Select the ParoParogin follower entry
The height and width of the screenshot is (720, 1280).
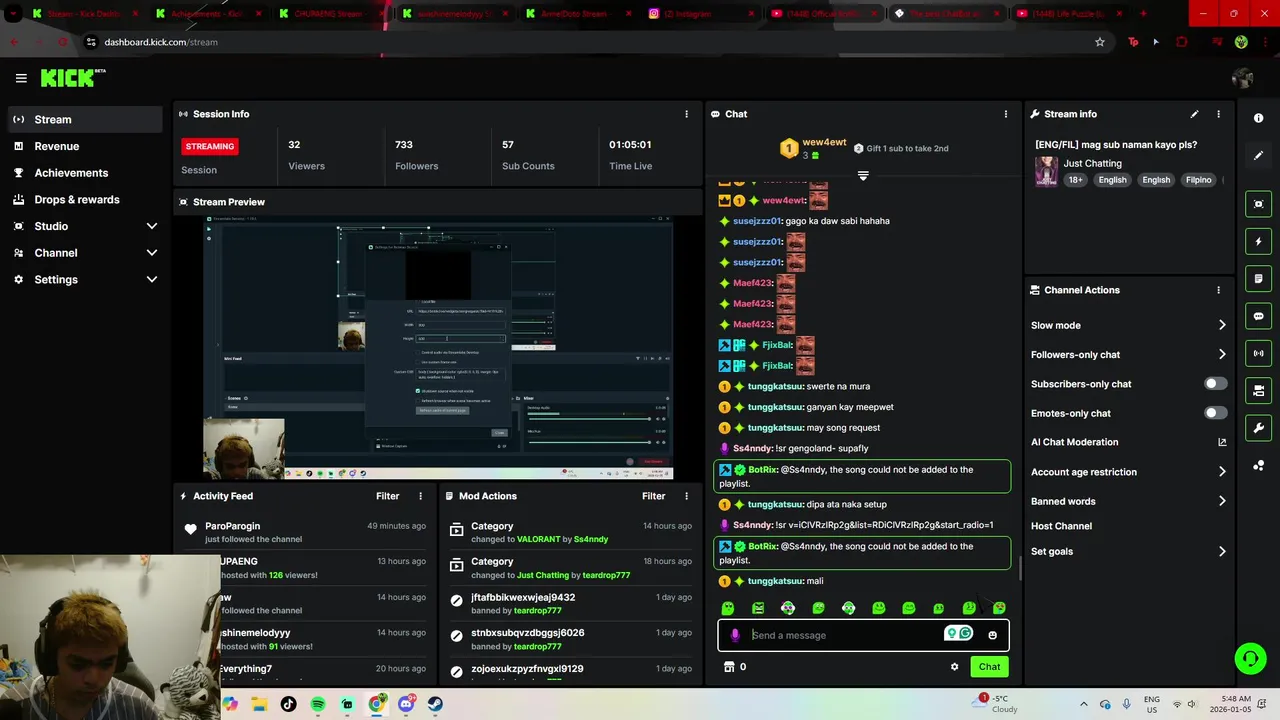[304, 532]
